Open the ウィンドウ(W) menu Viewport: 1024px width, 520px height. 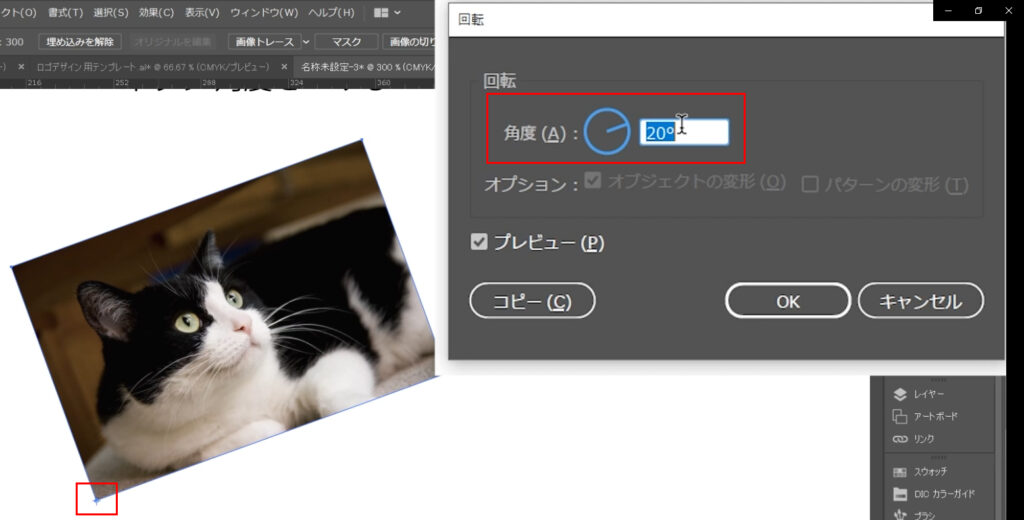[x=264, y=12]
